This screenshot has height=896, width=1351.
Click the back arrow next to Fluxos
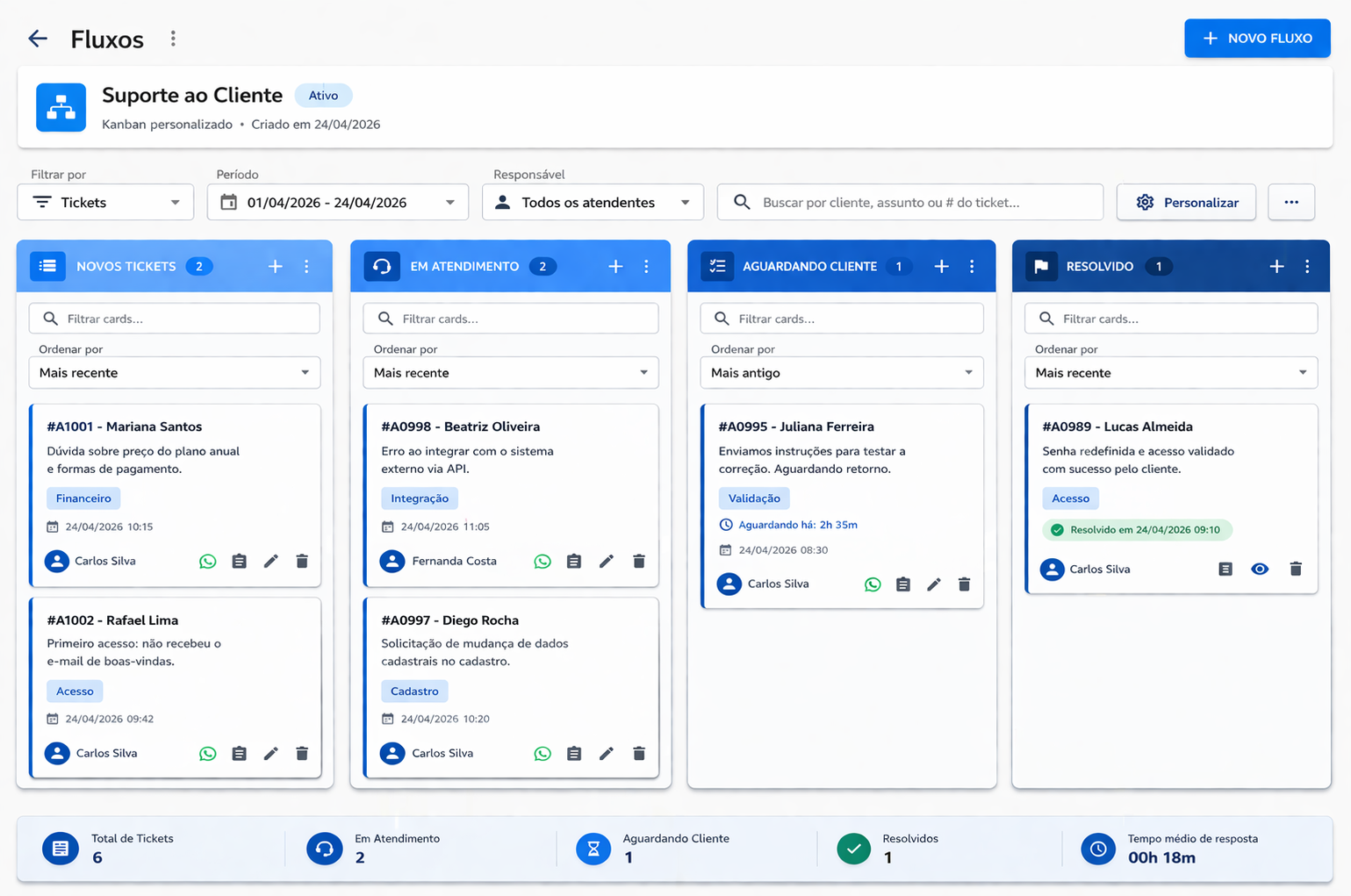pyautogui.click(x=37, y=38)
